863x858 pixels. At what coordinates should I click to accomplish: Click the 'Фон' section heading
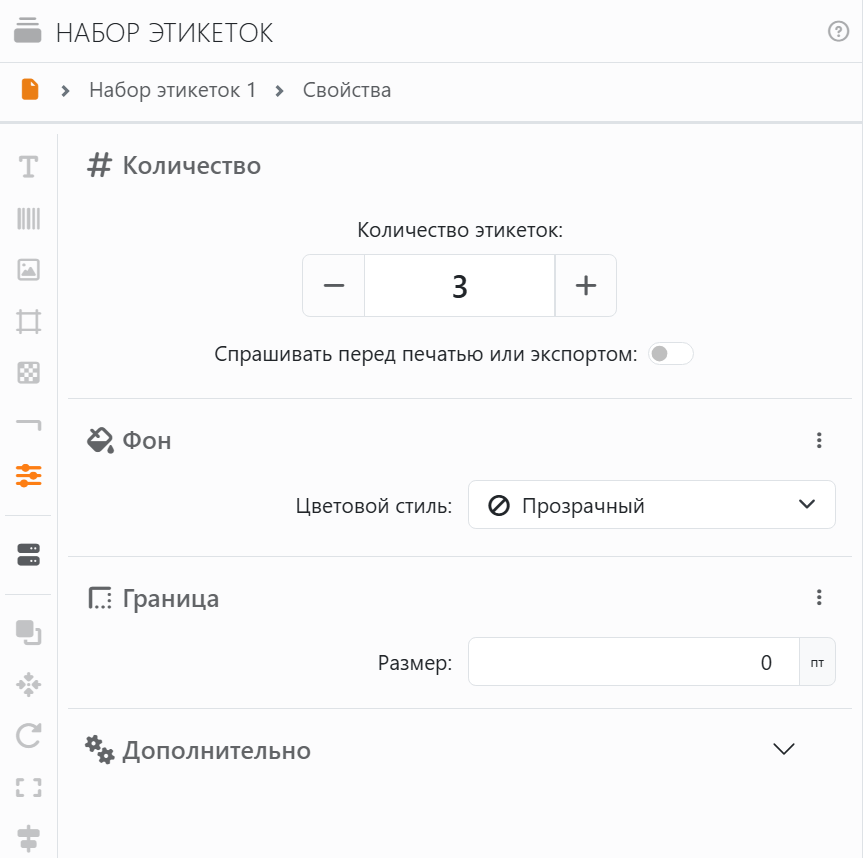coord(146,441)
